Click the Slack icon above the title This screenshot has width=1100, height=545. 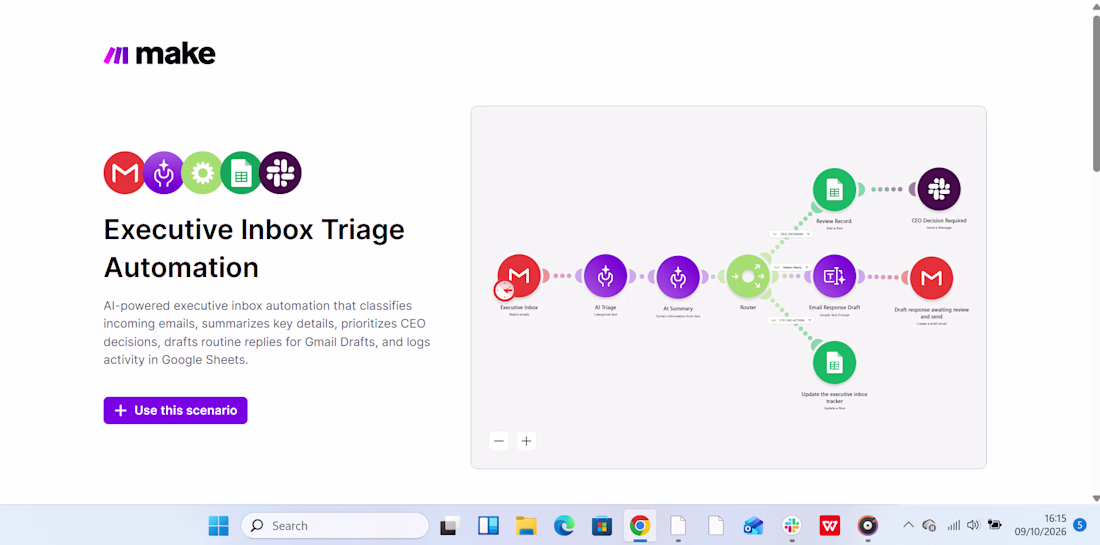[280, 173]
